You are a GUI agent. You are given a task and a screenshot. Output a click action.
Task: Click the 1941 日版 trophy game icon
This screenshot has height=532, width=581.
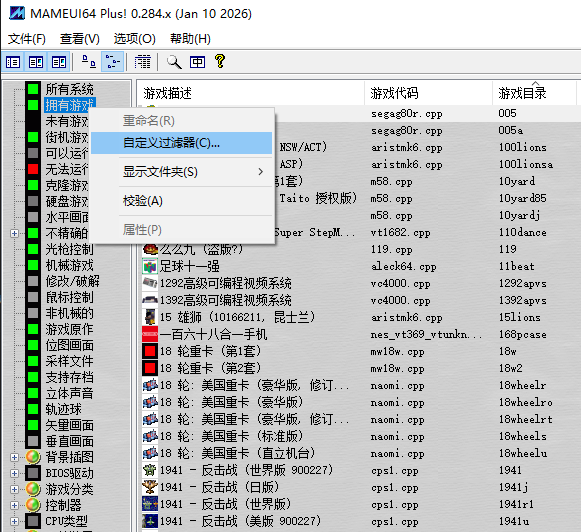click(x=150, y=487)
